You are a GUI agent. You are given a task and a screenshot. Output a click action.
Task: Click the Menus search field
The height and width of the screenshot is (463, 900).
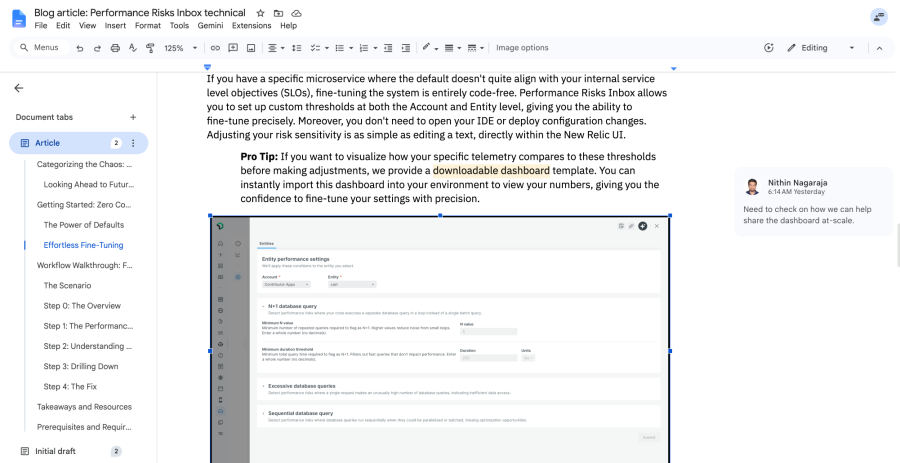(40, 48)
